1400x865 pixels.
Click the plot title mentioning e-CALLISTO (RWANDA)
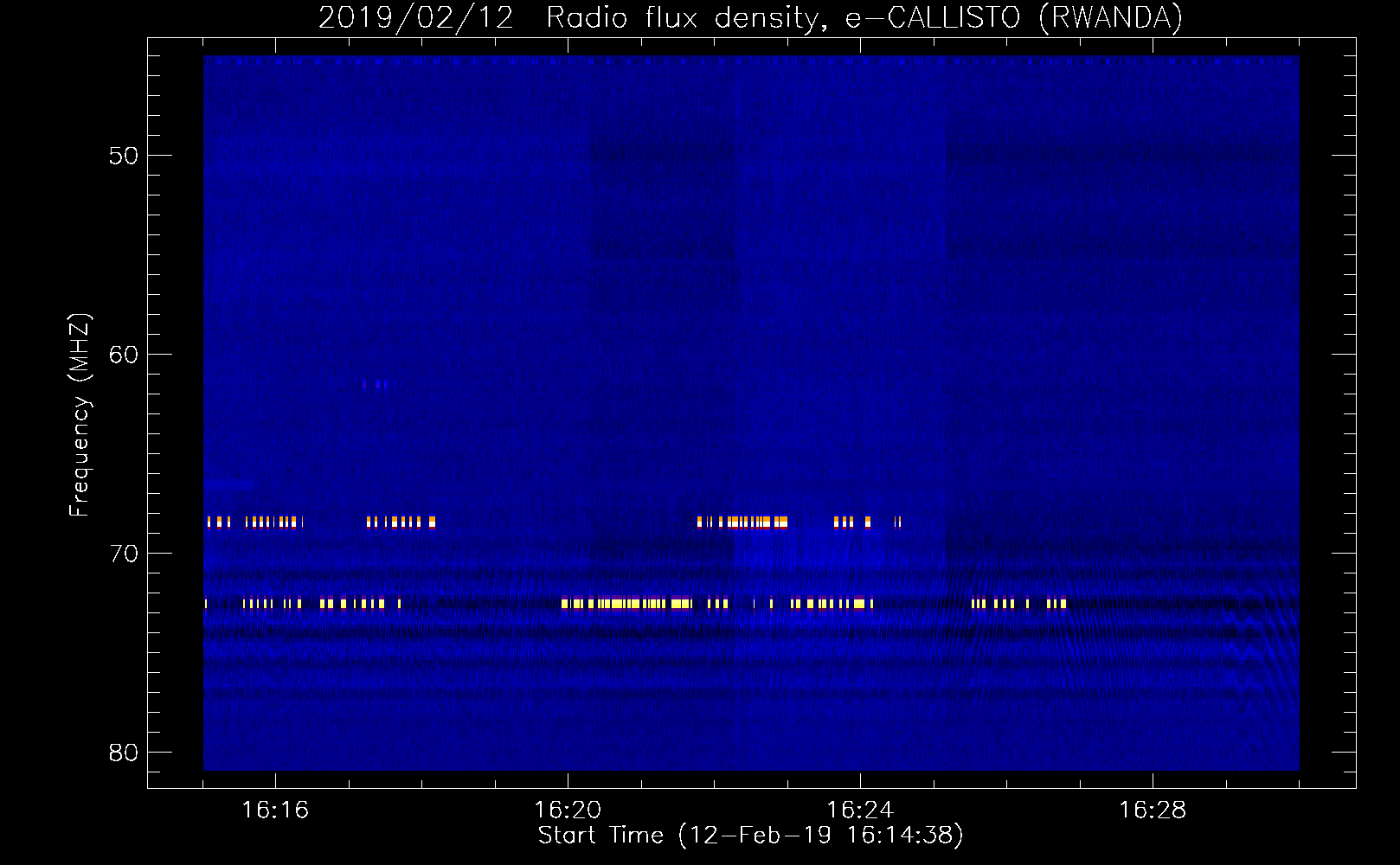pos(750,17)
